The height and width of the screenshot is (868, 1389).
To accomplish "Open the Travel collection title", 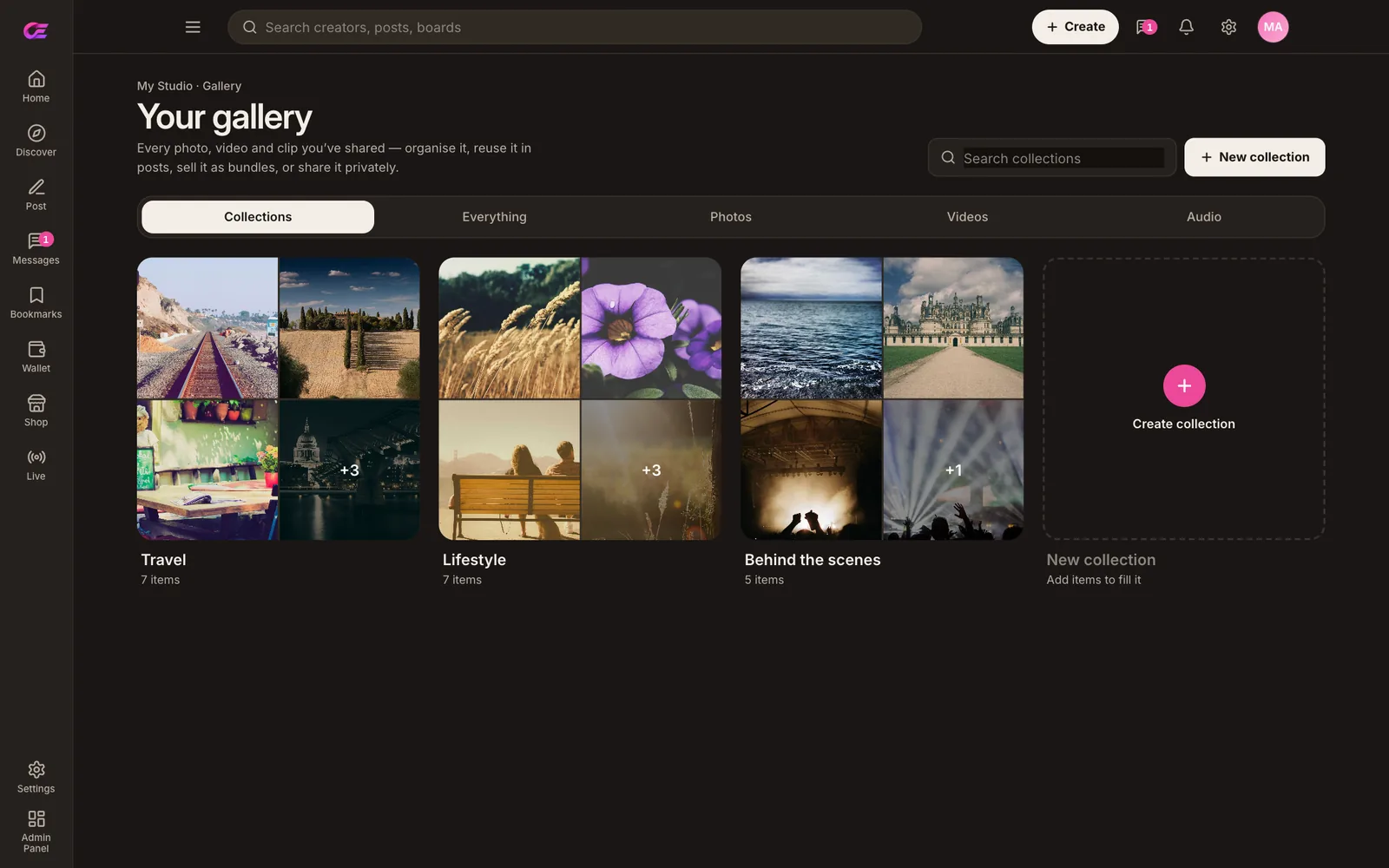I will coord(163,560).
